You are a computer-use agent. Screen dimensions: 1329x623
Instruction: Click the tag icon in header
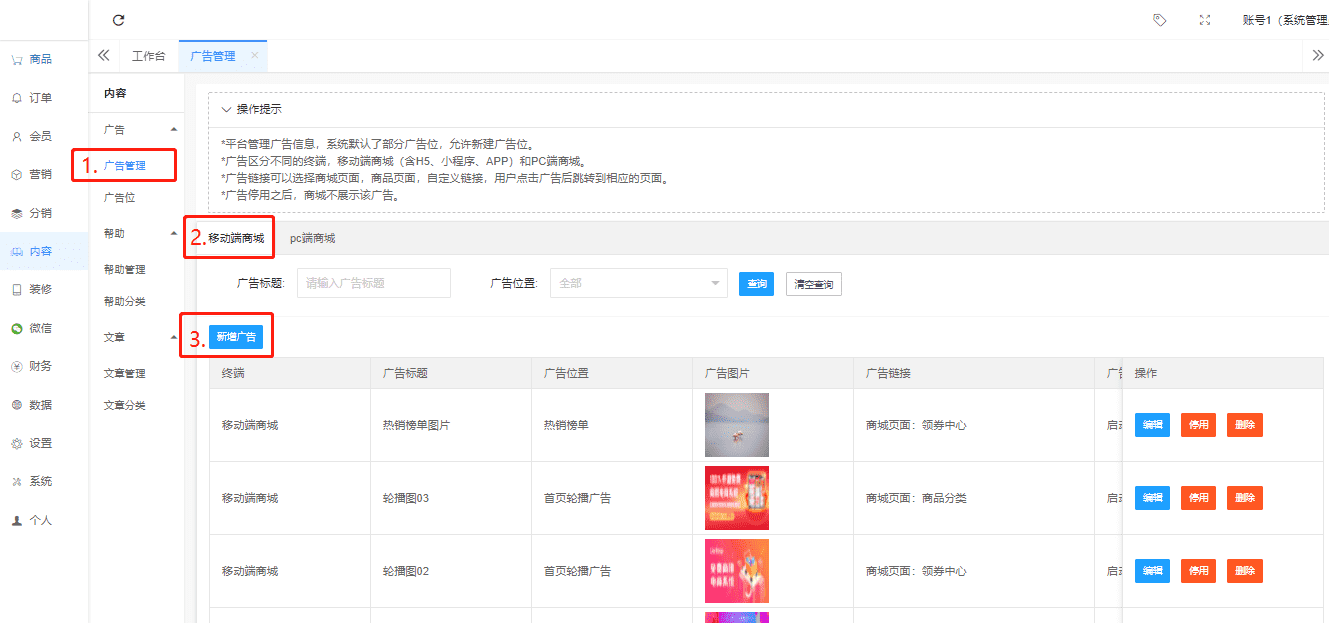point(1159,20)
